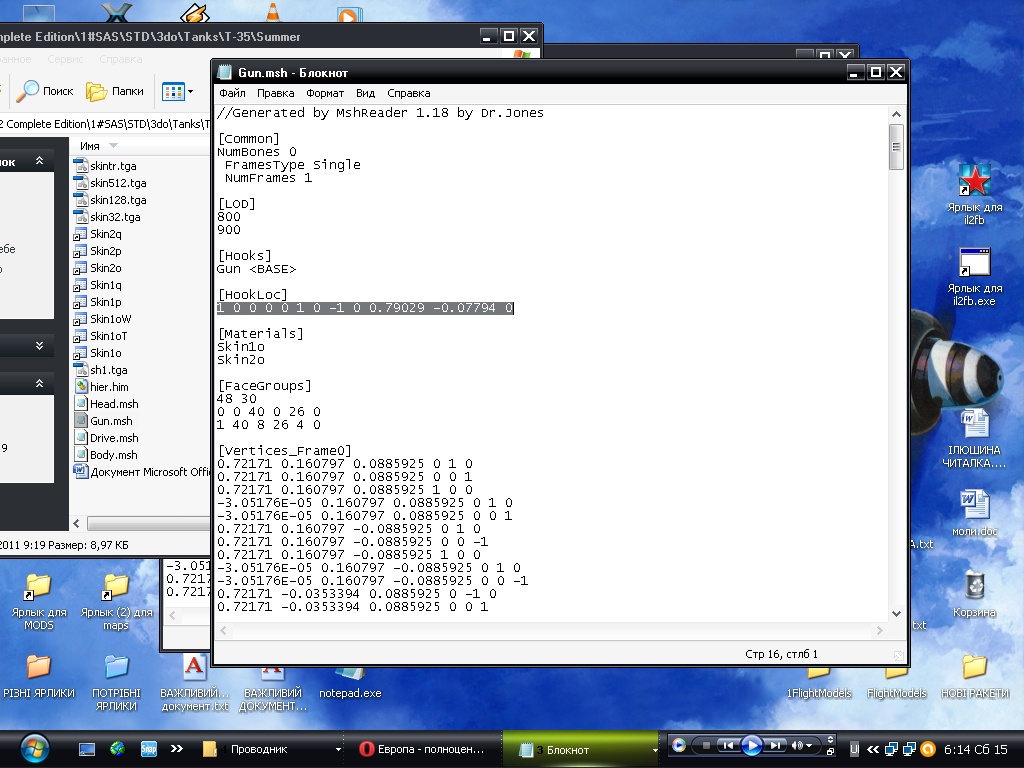Viewport: 1024px width, 768px height.
Task: Open the Правка menu in Notepad
Action: pyautogui.click(x=275, y=93)
